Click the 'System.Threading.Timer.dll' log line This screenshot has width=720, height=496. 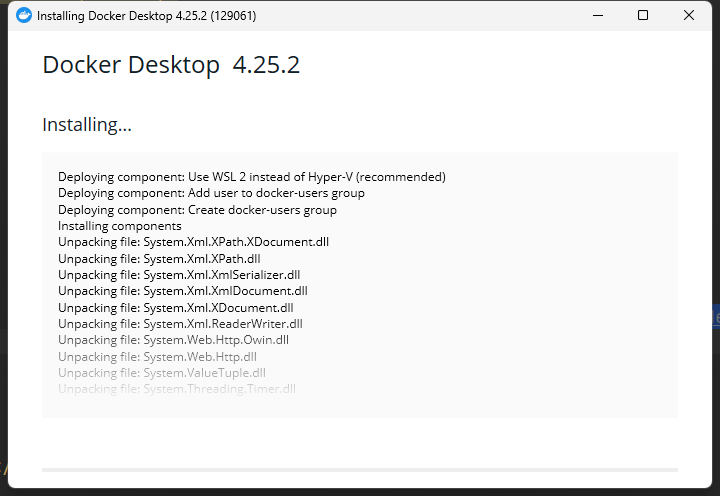(177, 389)
